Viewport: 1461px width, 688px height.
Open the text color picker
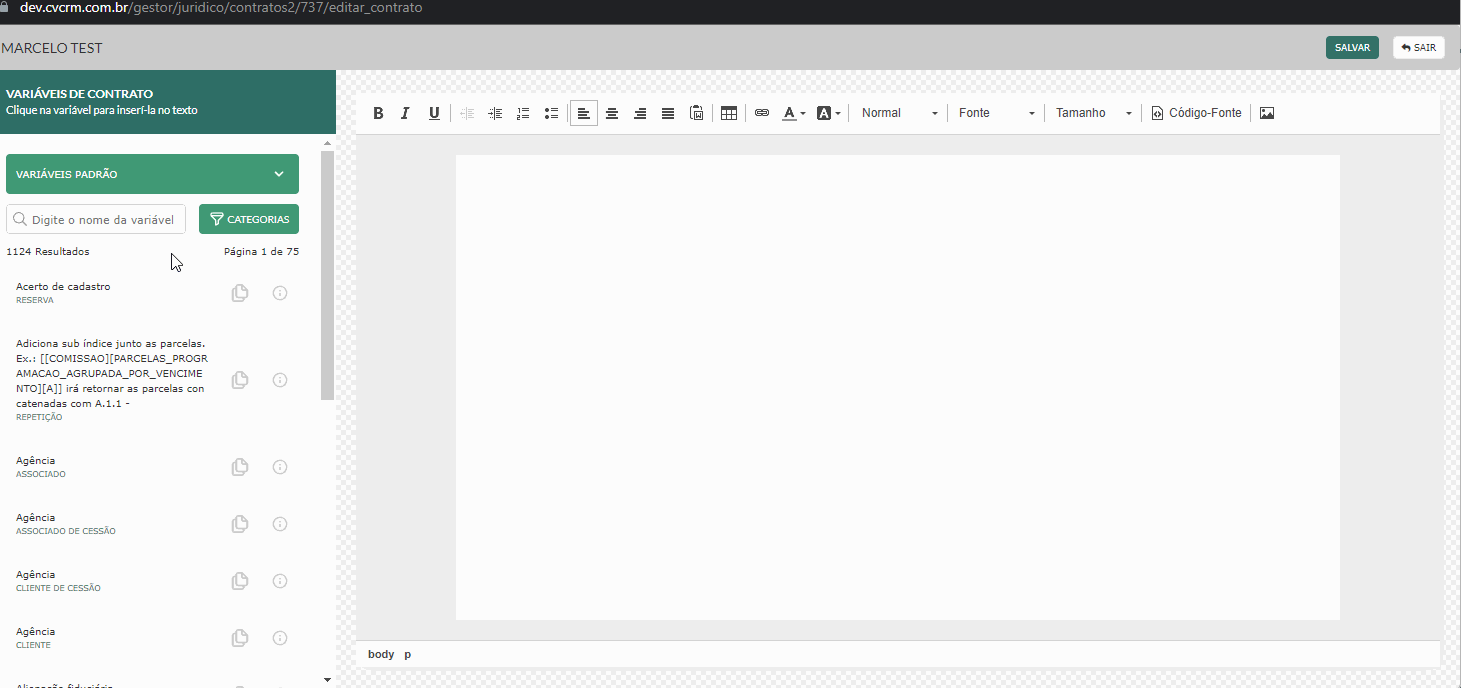(x=794, y=113)
